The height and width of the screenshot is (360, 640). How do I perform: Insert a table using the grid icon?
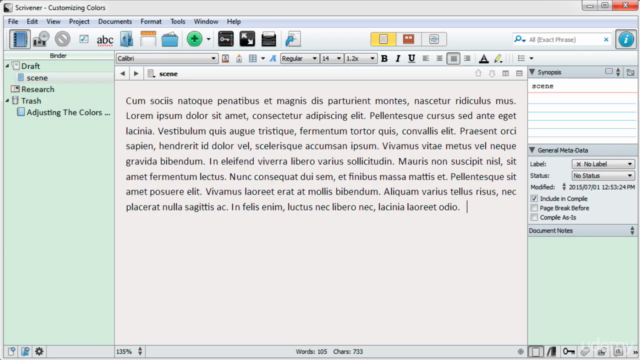pos(253,58)
